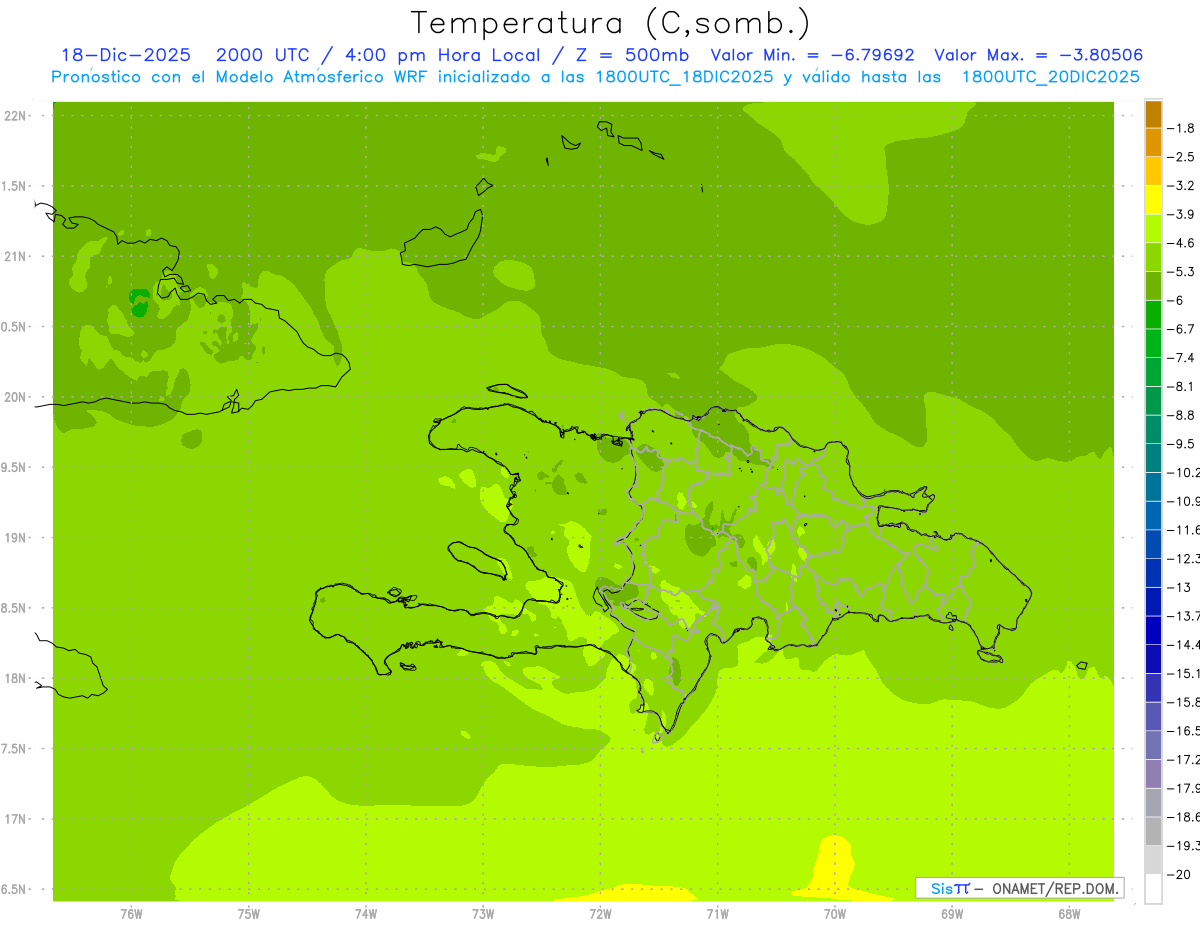Click the "-15.8" colorbar label
The height and width of the screenshot is (927, 1200).
pos(1184,702)
